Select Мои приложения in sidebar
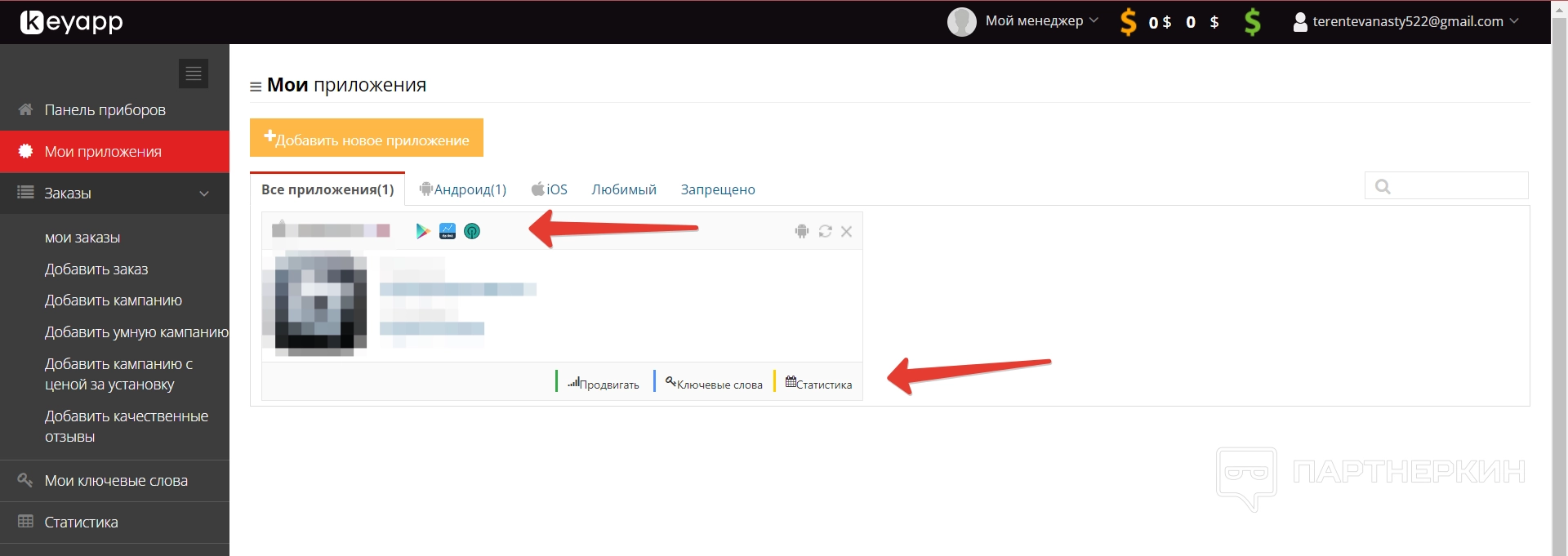This screenshot has width=1568, height=556. pyautogui.click(x=114, y=152)
